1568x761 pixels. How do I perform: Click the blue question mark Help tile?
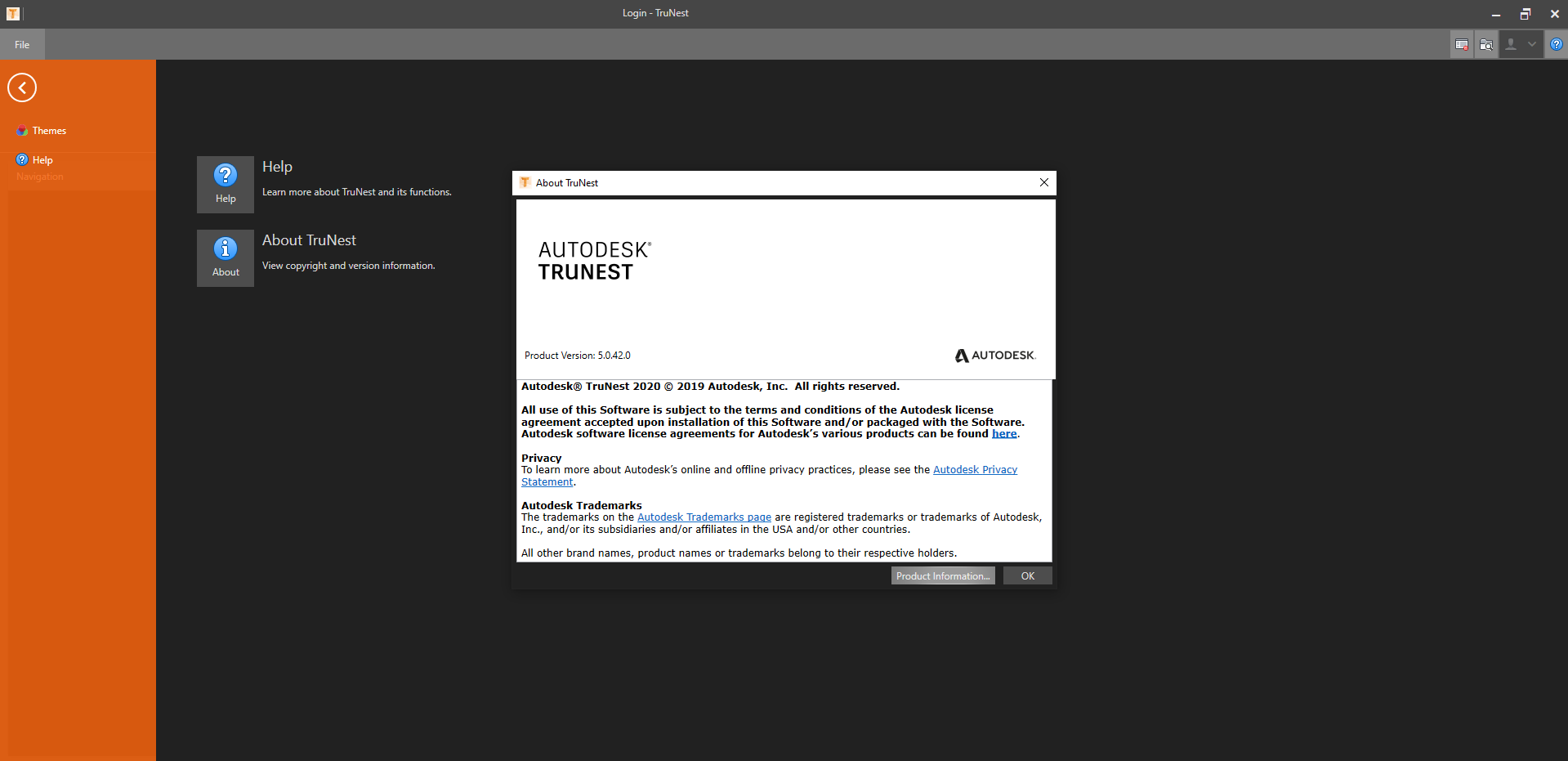(x=226, y=185)
